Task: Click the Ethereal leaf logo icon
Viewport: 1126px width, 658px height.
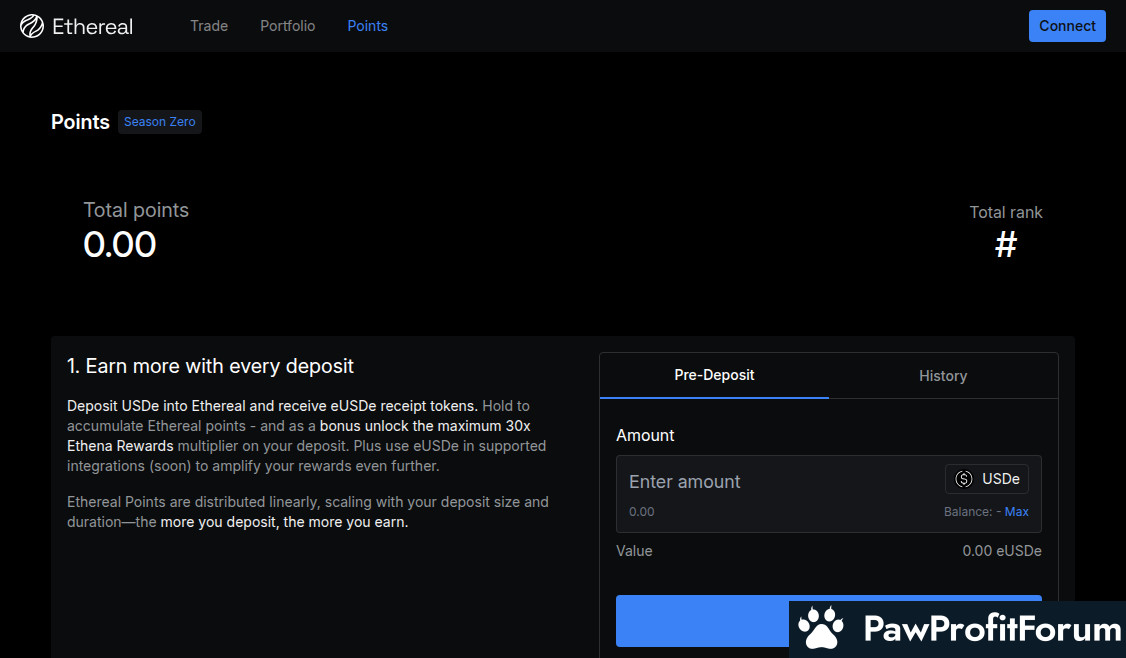Action: tap(32, 26)
